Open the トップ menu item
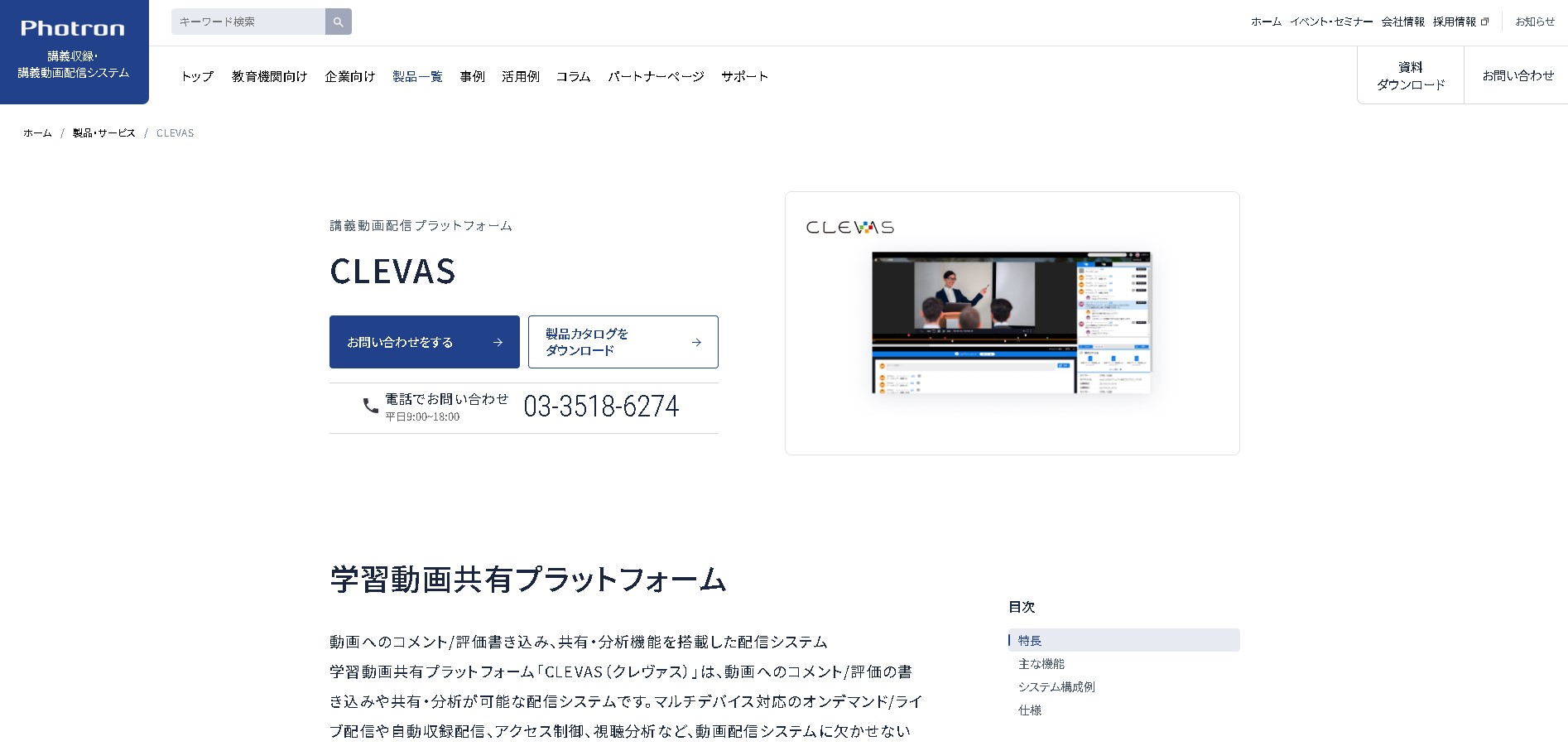The height and width of the screenshot is (746, 1568). 197,76
